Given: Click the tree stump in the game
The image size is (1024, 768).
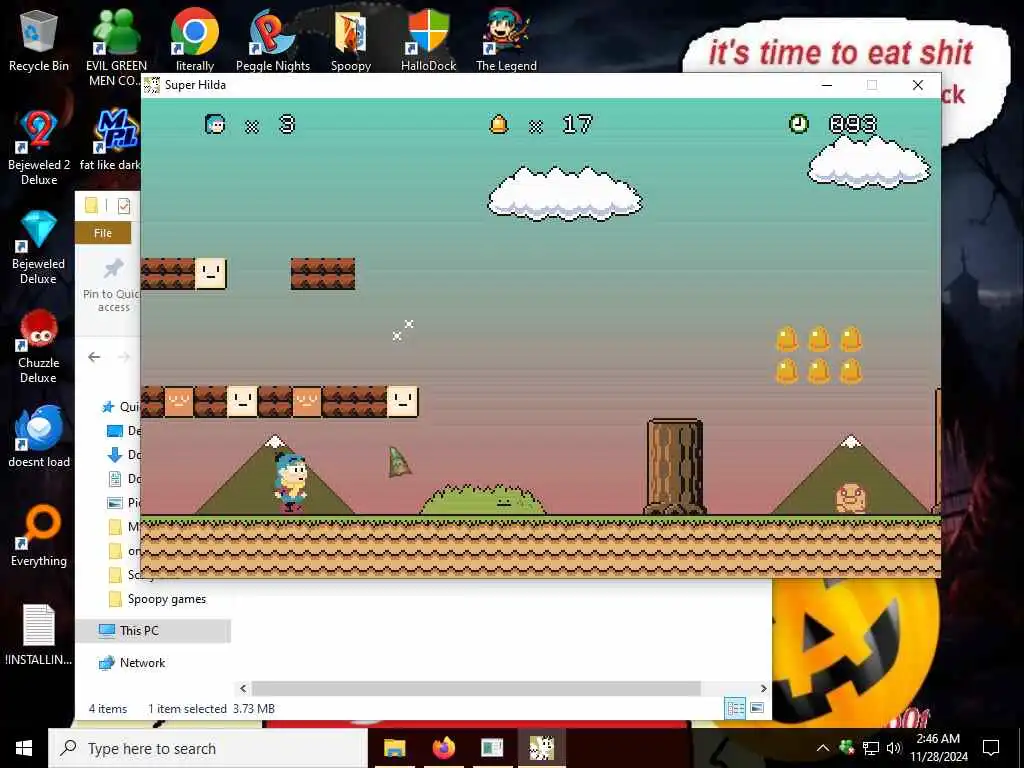Looking at the screenshot, I should pos(675,467).
